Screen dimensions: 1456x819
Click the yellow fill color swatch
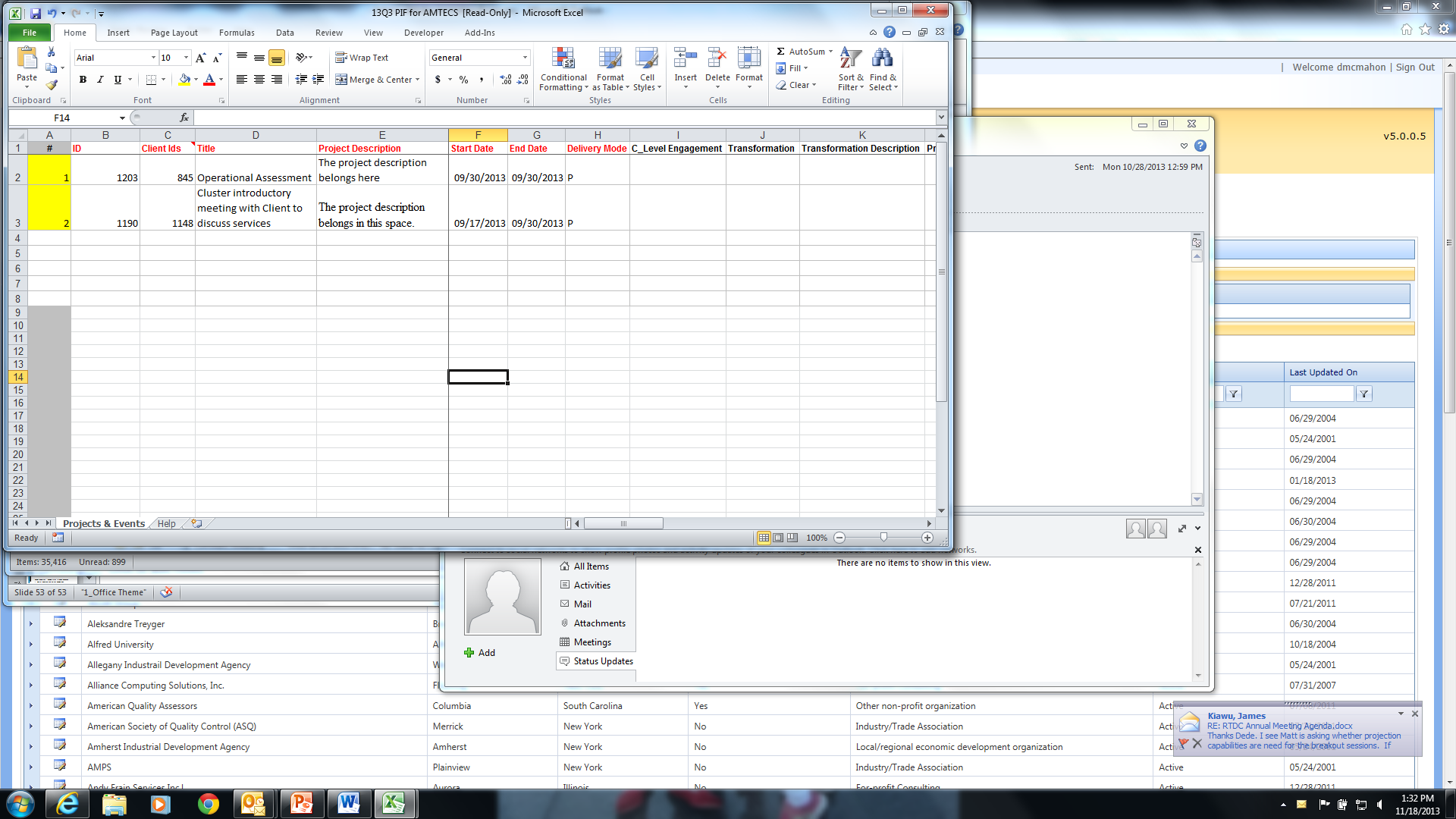(x=184, y=80)
